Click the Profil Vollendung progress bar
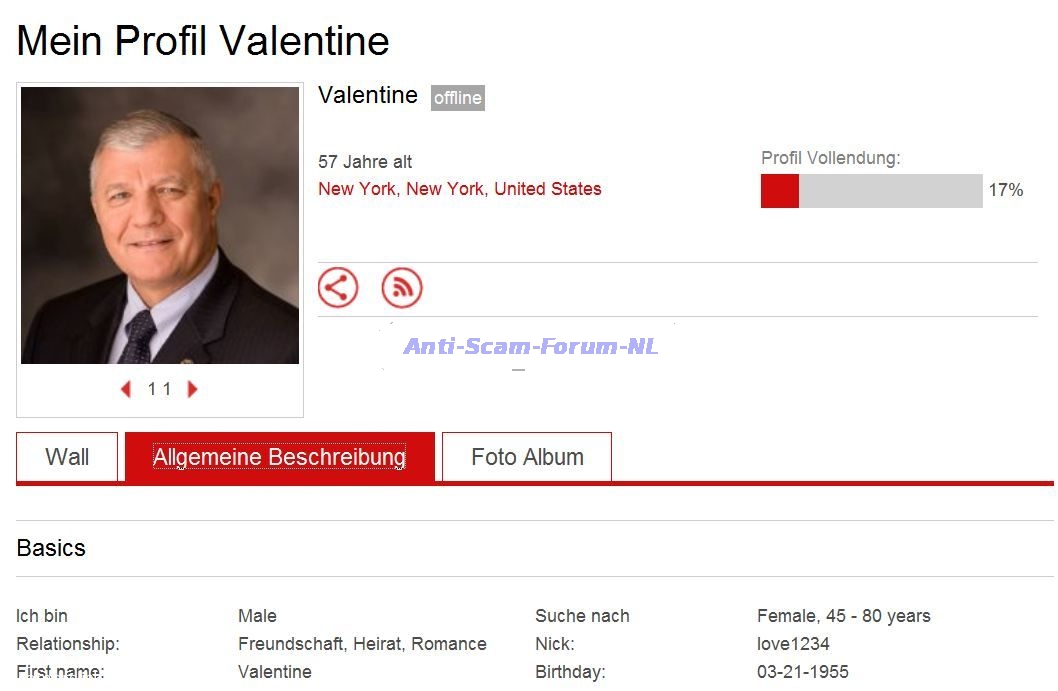 871,191
